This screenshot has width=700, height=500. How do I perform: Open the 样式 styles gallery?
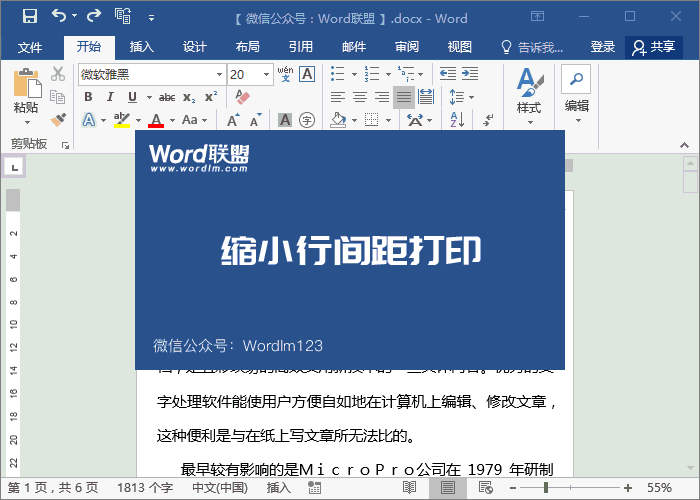pos(529,96)
